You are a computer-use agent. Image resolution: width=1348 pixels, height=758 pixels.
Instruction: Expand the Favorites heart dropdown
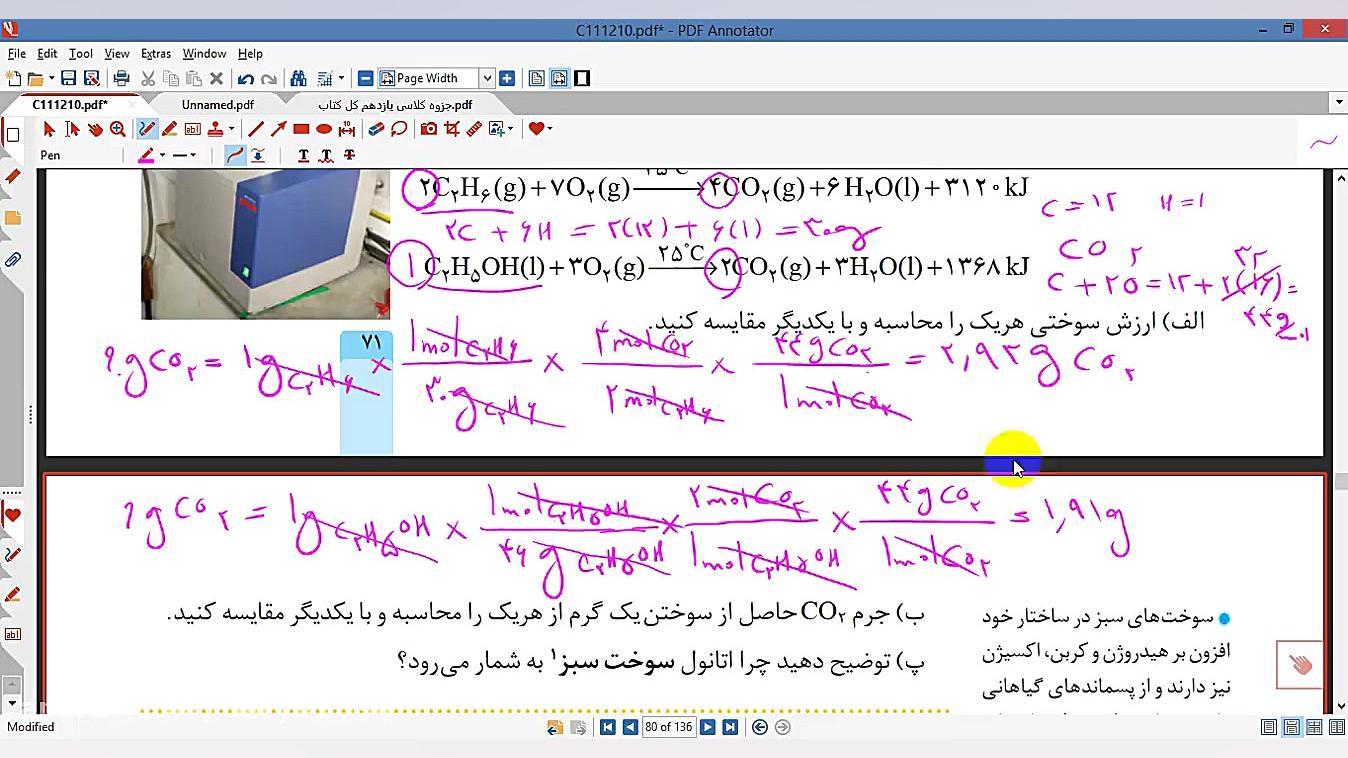[549, 129]
